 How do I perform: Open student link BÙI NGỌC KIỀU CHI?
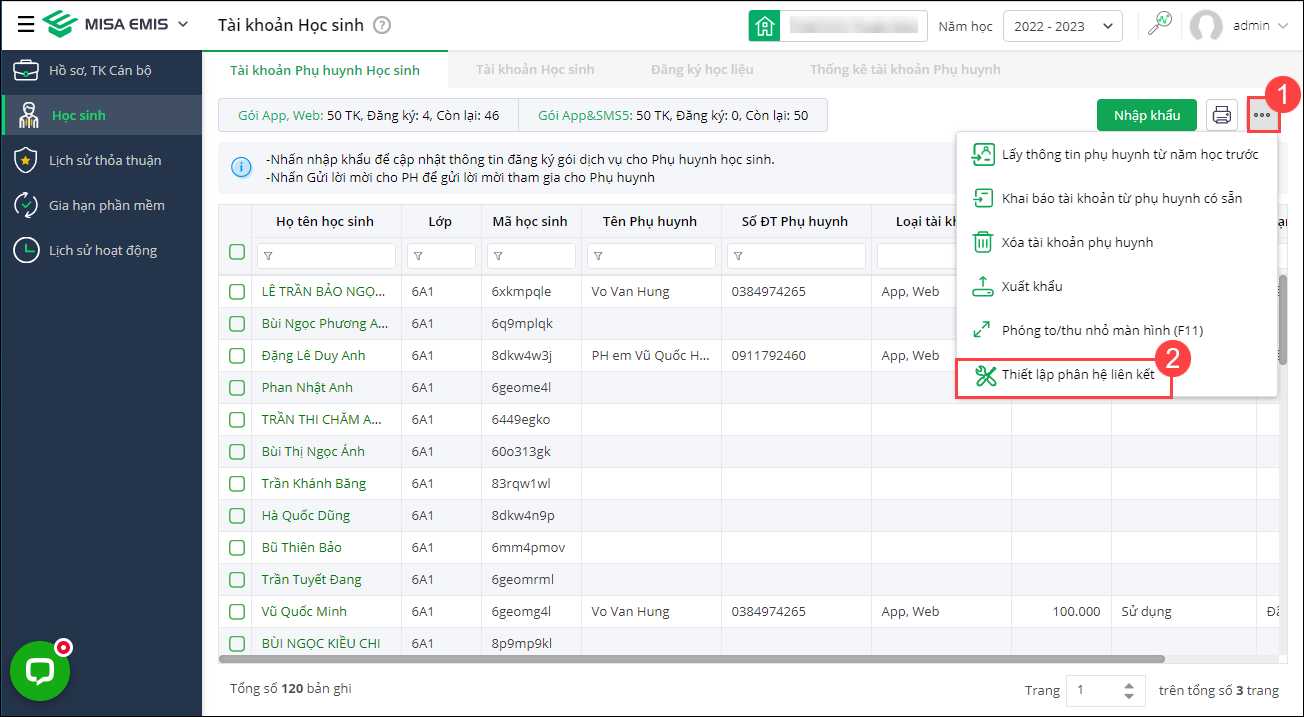point(321,644)
